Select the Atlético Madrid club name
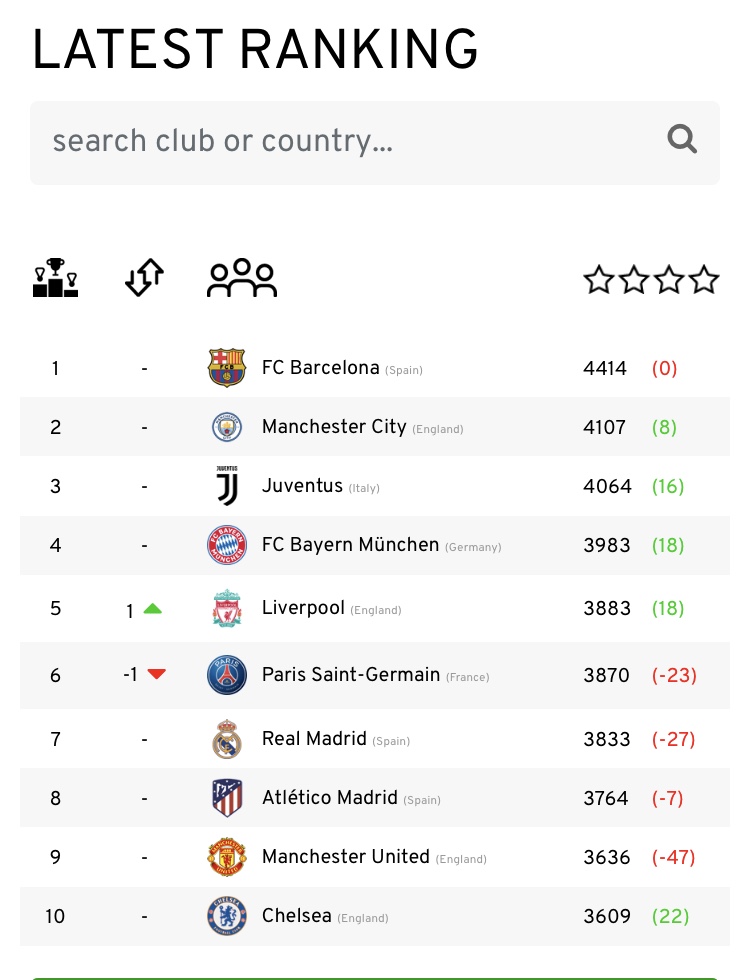Screen dimensions: 750x980 point(329,798)
